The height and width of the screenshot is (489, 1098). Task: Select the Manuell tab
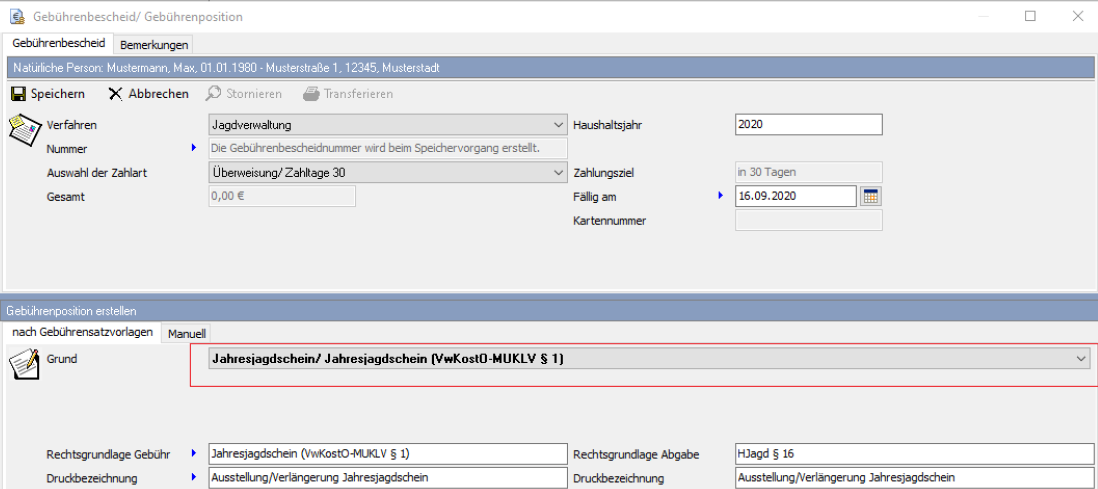click(187, 333)
